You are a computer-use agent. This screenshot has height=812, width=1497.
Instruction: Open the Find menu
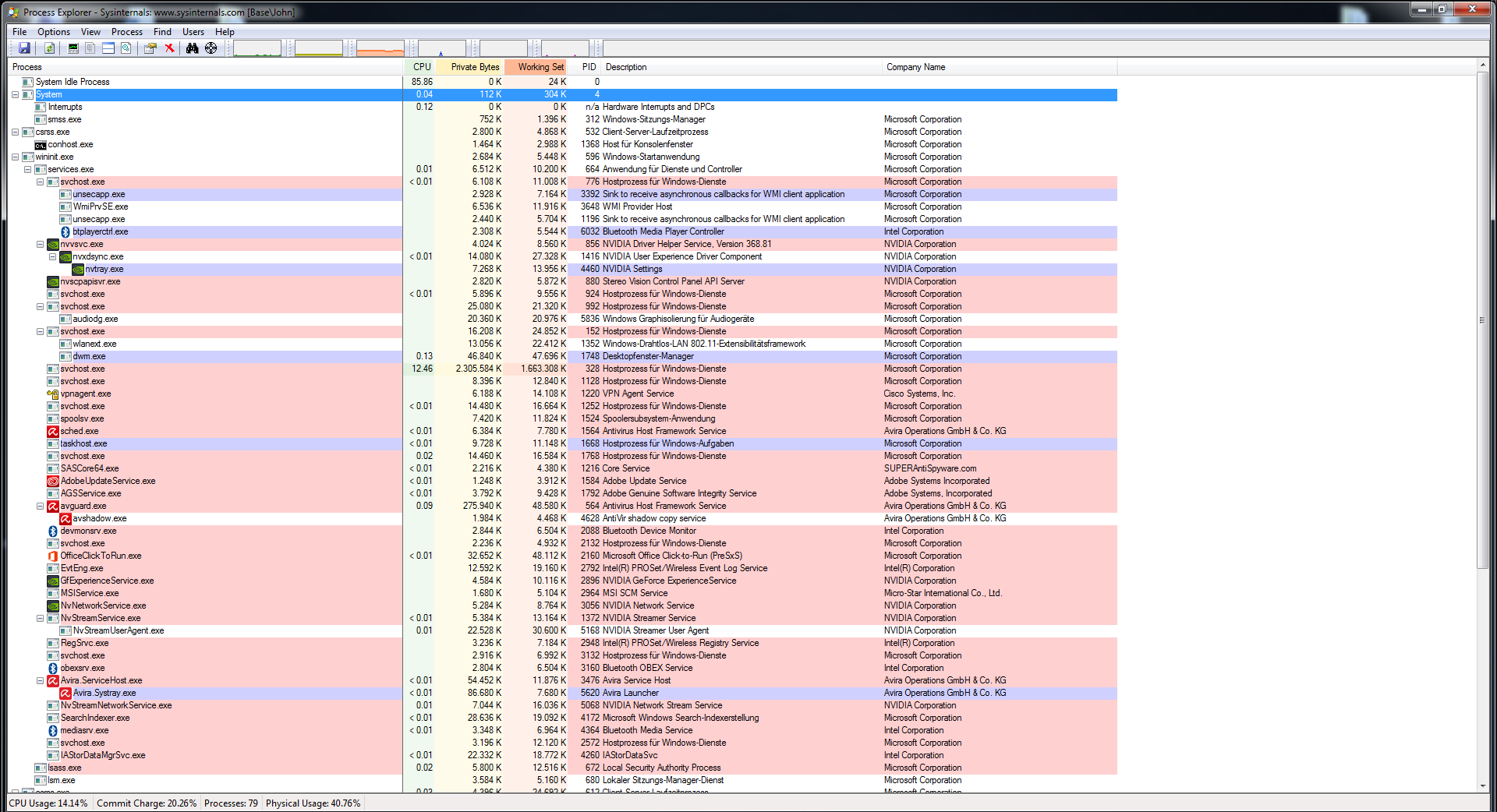coord(162,32)
